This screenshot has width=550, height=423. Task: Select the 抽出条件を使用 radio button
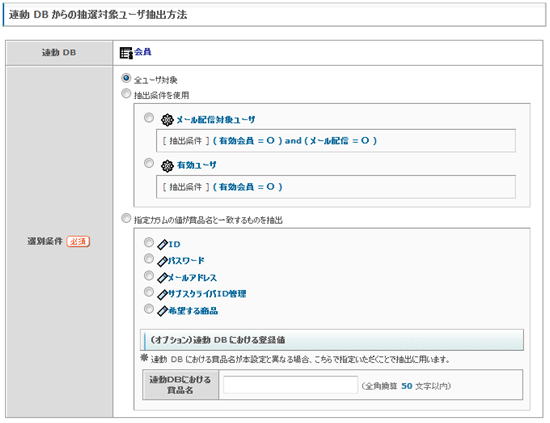126,94
